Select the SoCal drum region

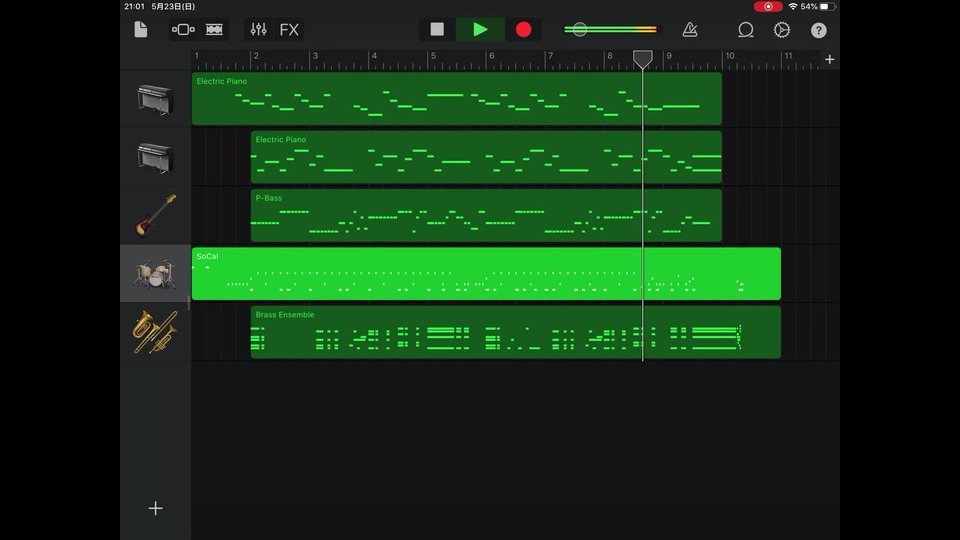pyautogui.click(x=486, y=274)
